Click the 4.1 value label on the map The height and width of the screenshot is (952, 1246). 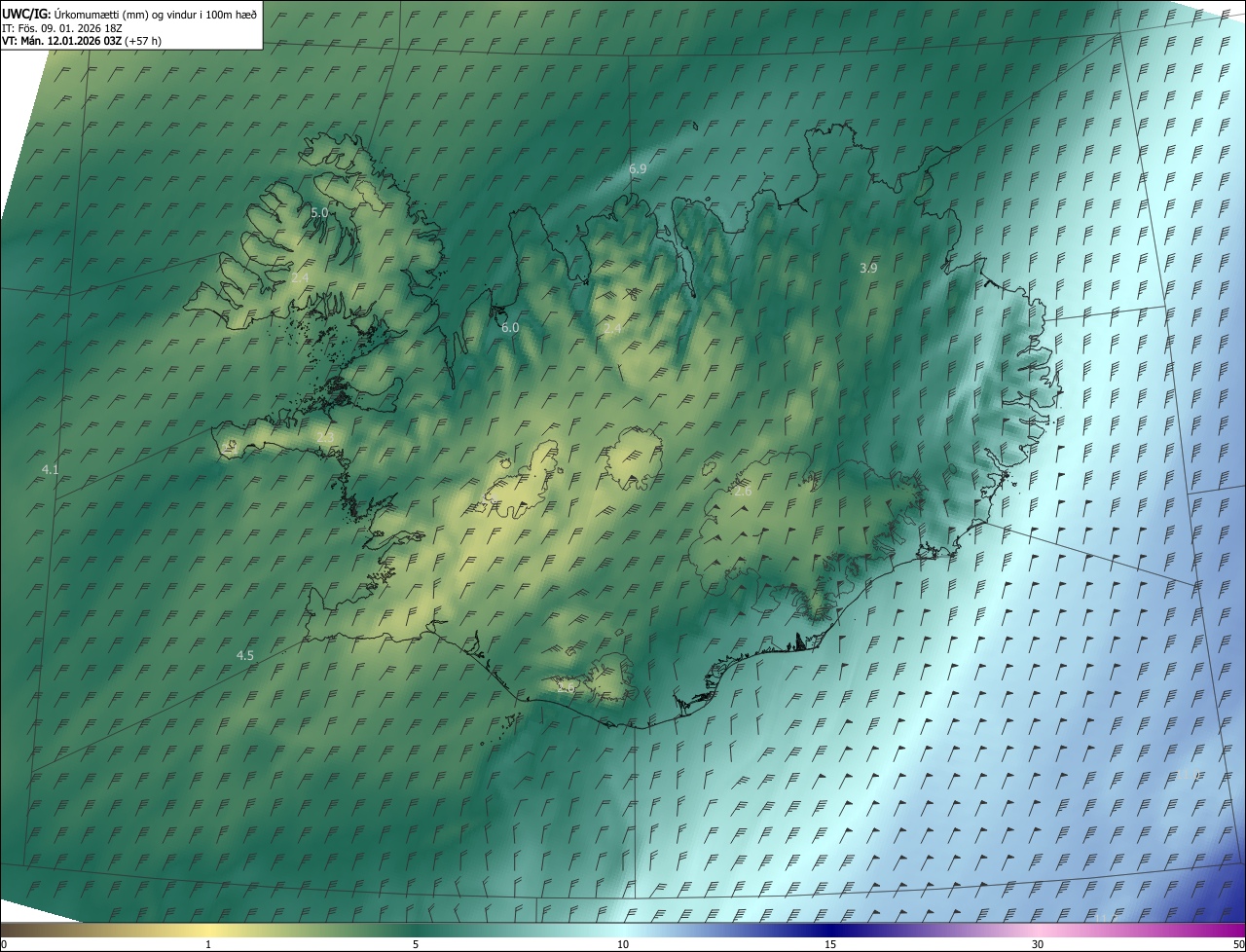51,470
